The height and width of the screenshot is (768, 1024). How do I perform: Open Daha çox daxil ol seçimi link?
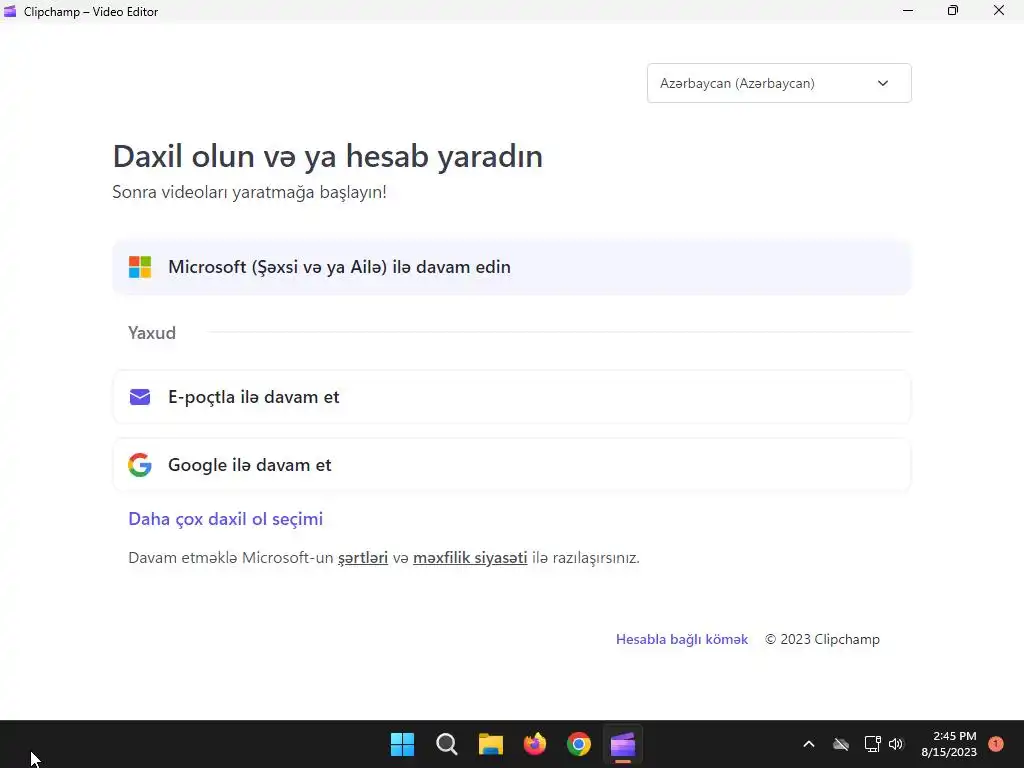(x=225, y=519)
